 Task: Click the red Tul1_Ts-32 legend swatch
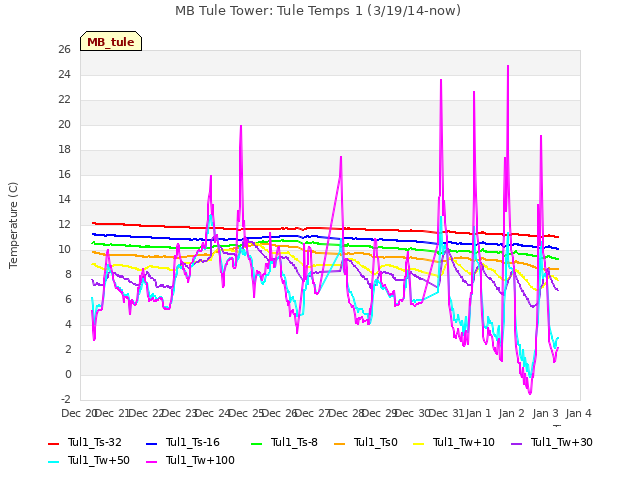(53, 443)
